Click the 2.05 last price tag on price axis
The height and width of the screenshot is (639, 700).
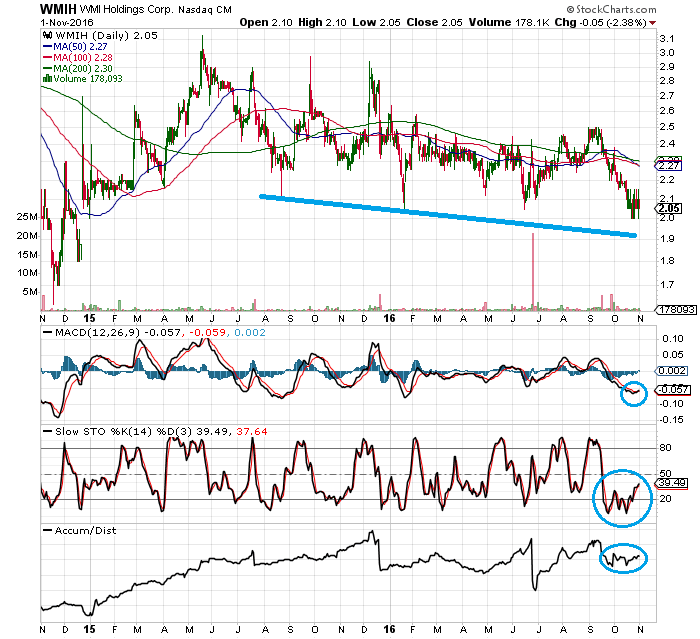click(x=669, y=209)
